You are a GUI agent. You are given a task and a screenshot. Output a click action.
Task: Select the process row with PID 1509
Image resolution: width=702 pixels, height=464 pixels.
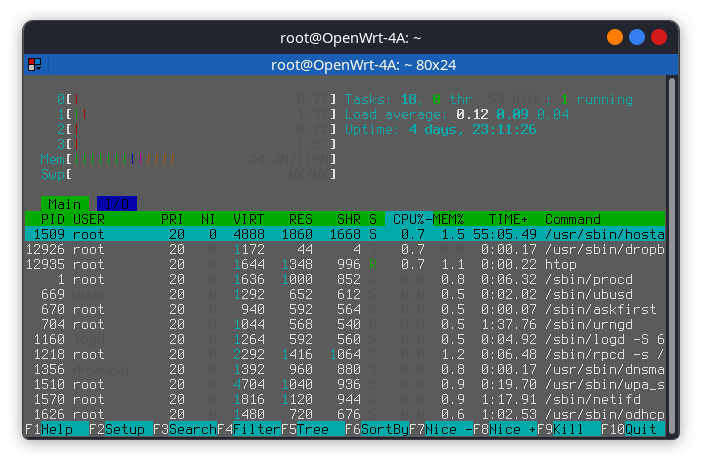tap(345, 234)
